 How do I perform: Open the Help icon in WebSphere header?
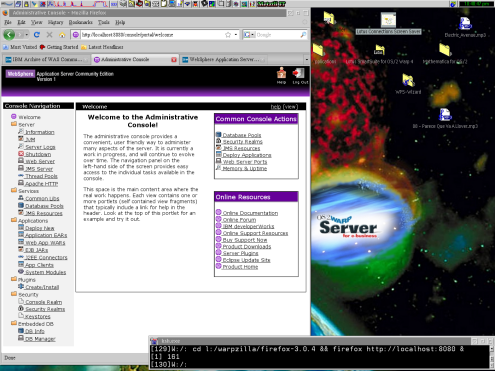[281, 73]
